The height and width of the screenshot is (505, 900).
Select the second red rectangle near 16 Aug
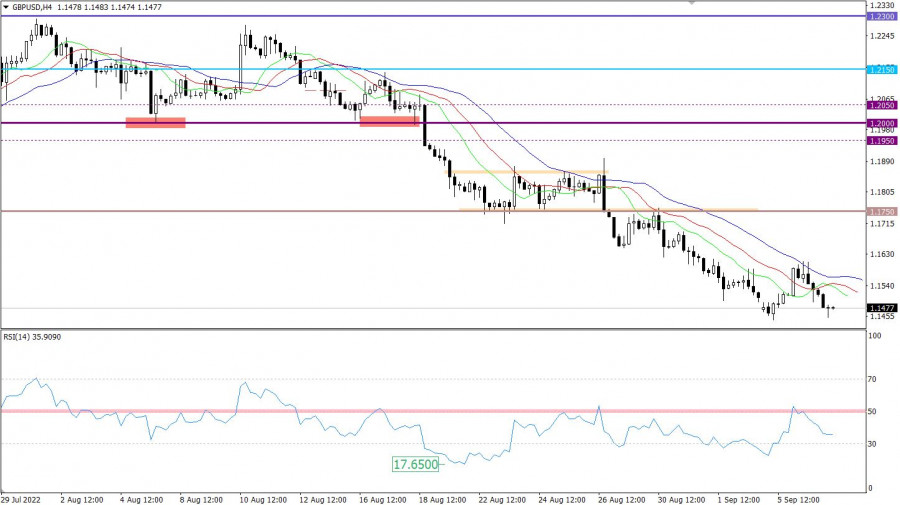(388, 121)
